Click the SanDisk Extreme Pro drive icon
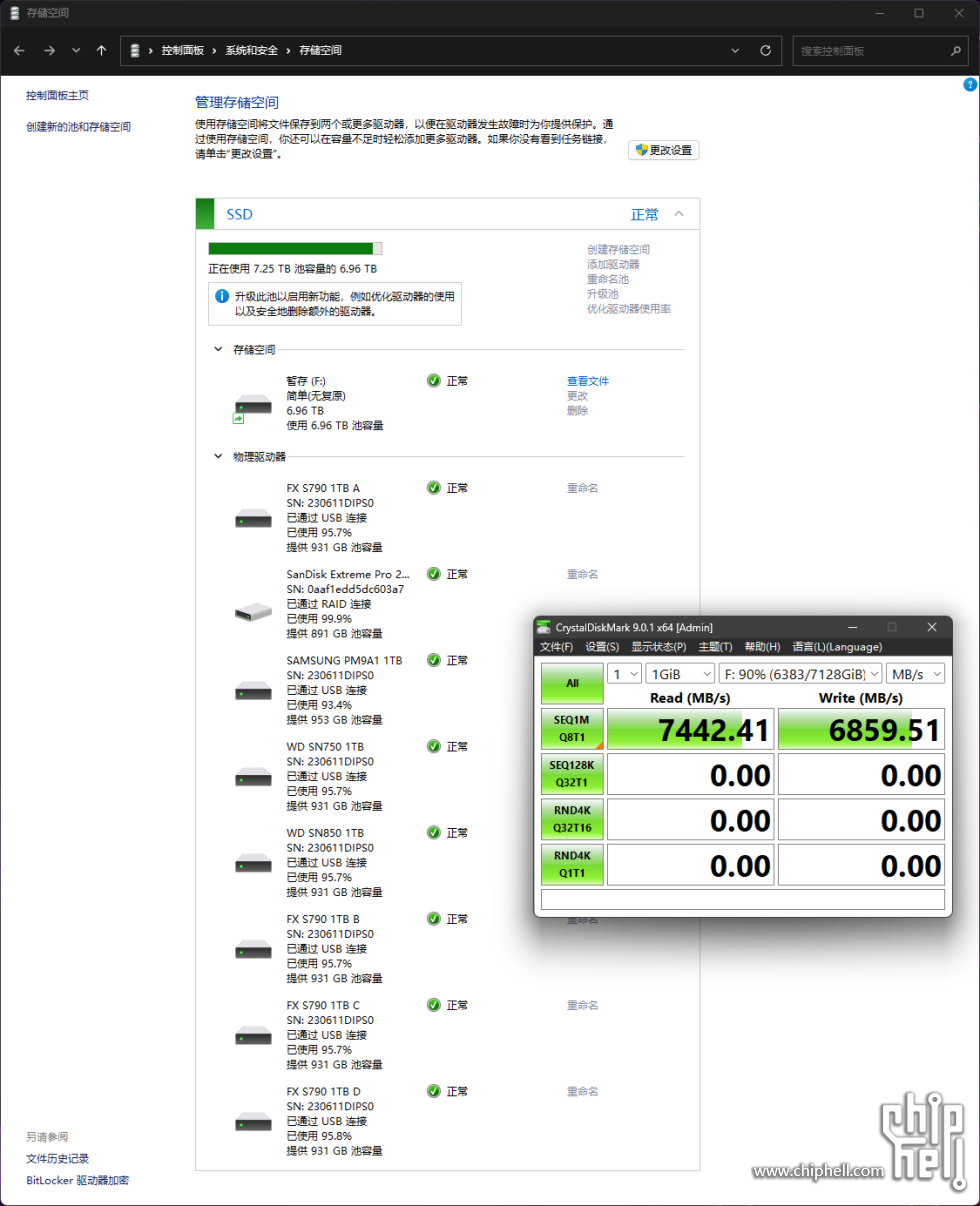The height and width of the screenshot is (1206, 980). coord(253,611)
